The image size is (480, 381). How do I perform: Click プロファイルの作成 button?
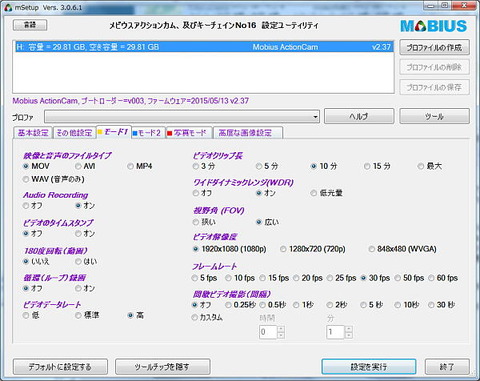(434, 47)
